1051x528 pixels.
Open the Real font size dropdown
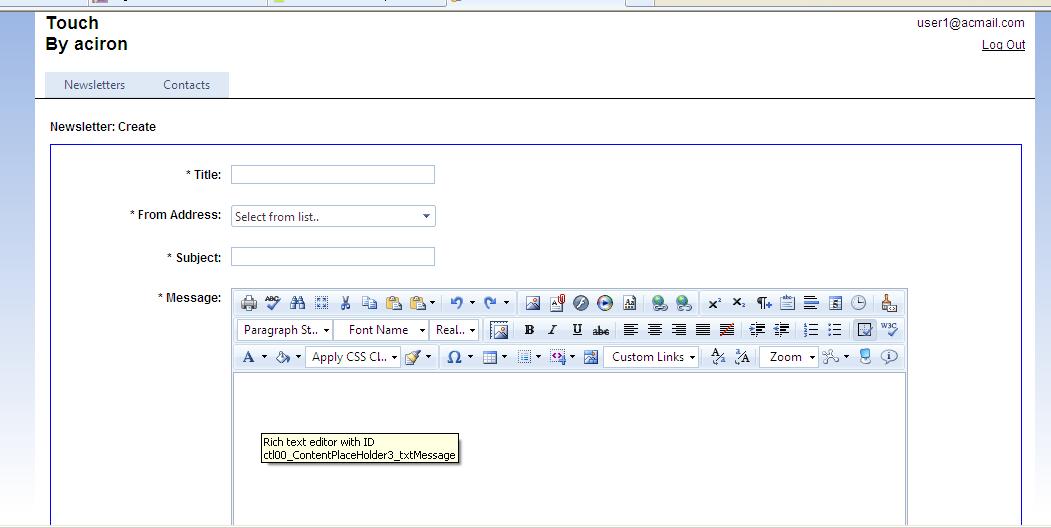click(x=454, y=330)
